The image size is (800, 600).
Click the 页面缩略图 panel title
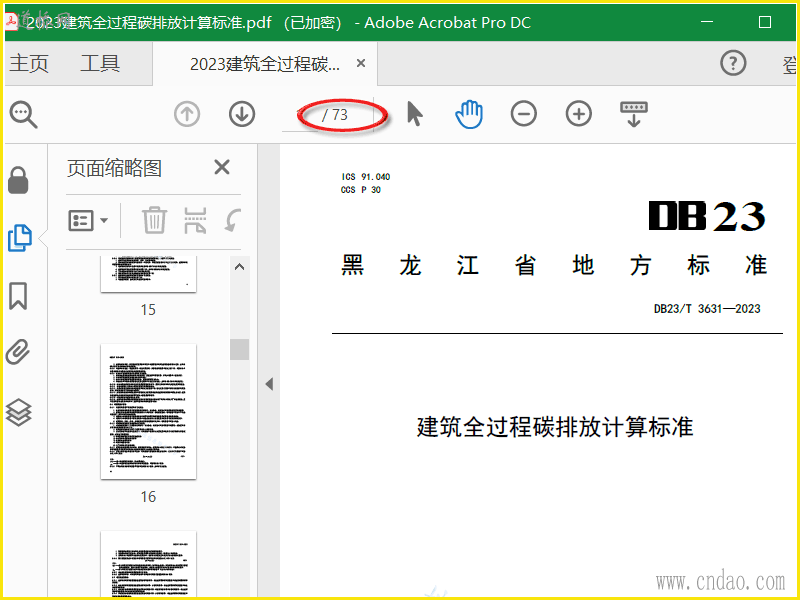[114, 168]
